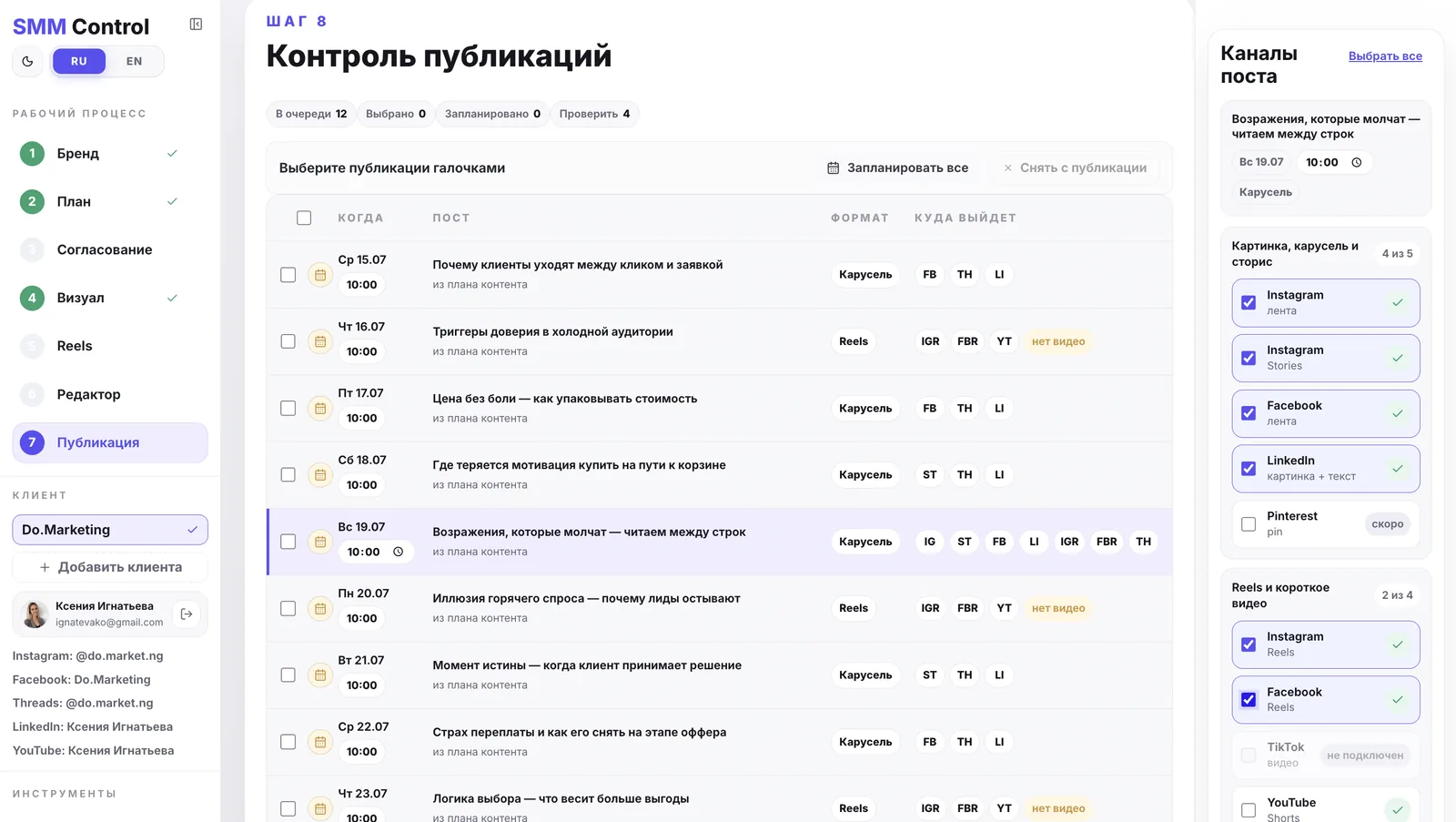Click the calendar icon for Пт 17.07 row

320,408
